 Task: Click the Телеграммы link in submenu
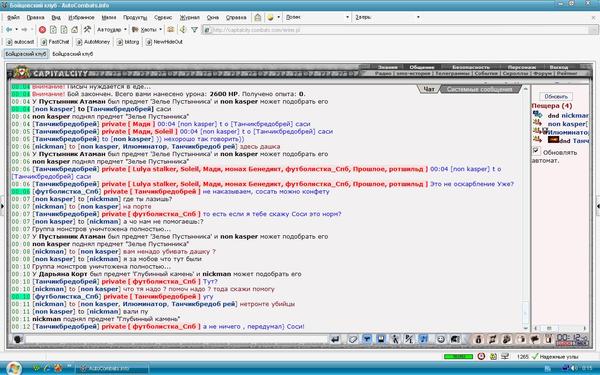452,73
